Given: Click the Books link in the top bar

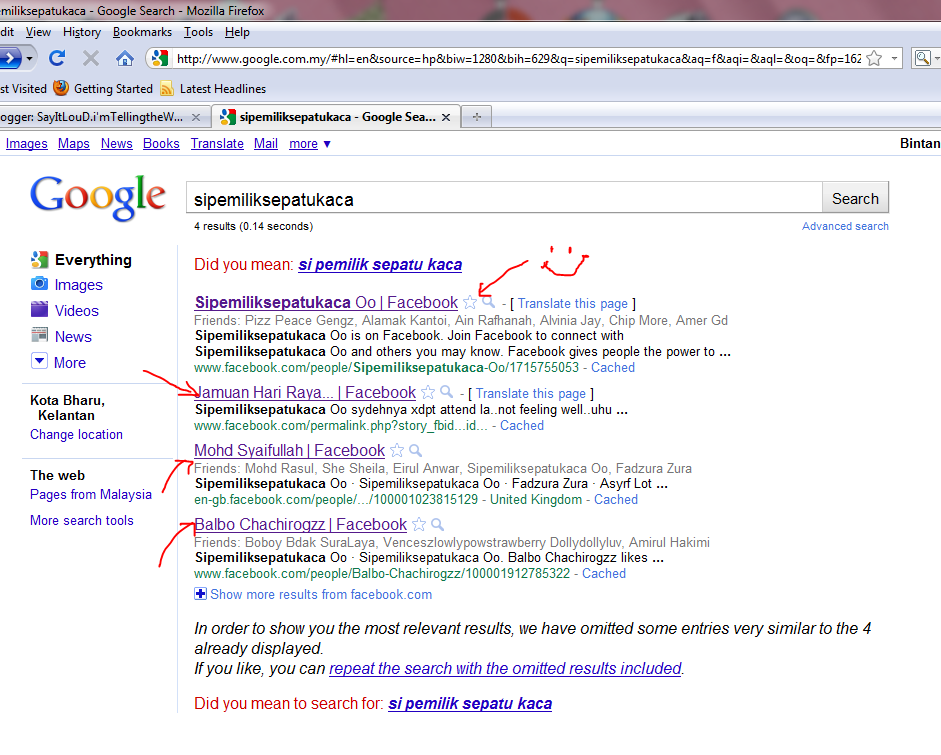Looking at the screenshot, I should click(x=161, y=143).
